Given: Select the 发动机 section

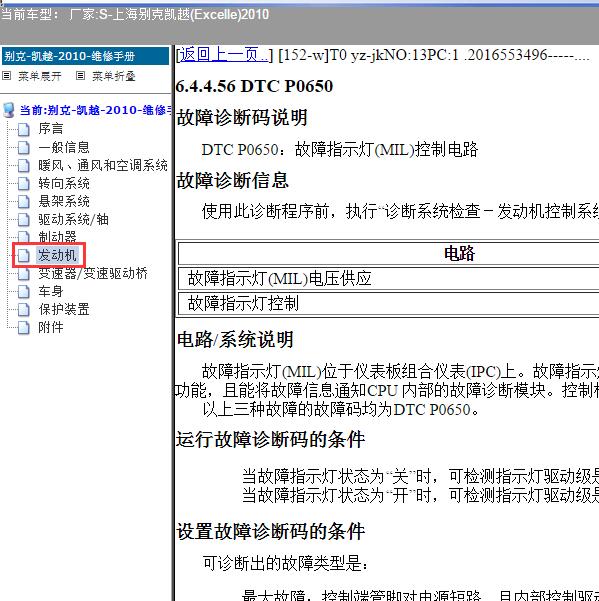Looking at the screenshot, I should point(57,255).
